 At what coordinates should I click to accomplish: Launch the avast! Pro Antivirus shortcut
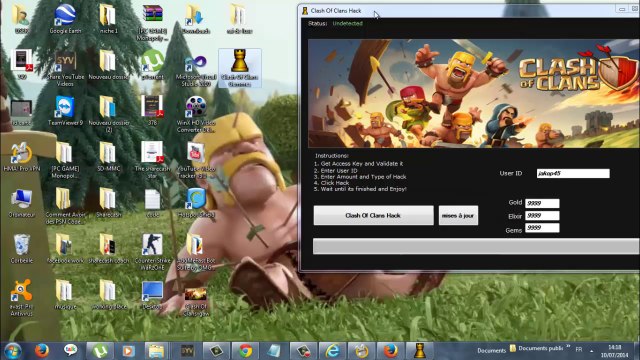21,298
